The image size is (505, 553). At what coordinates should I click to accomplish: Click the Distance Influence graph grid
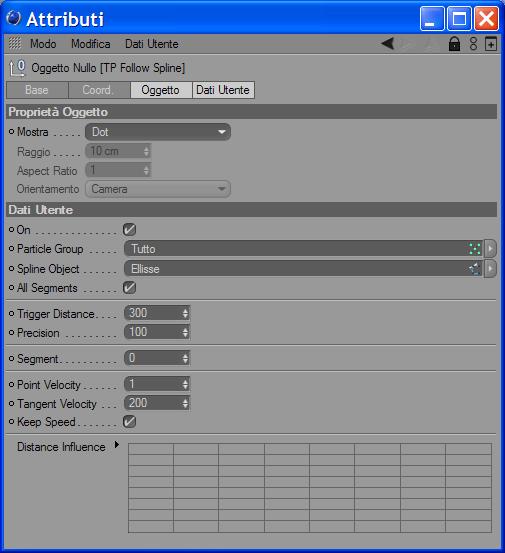pos(310,488)
